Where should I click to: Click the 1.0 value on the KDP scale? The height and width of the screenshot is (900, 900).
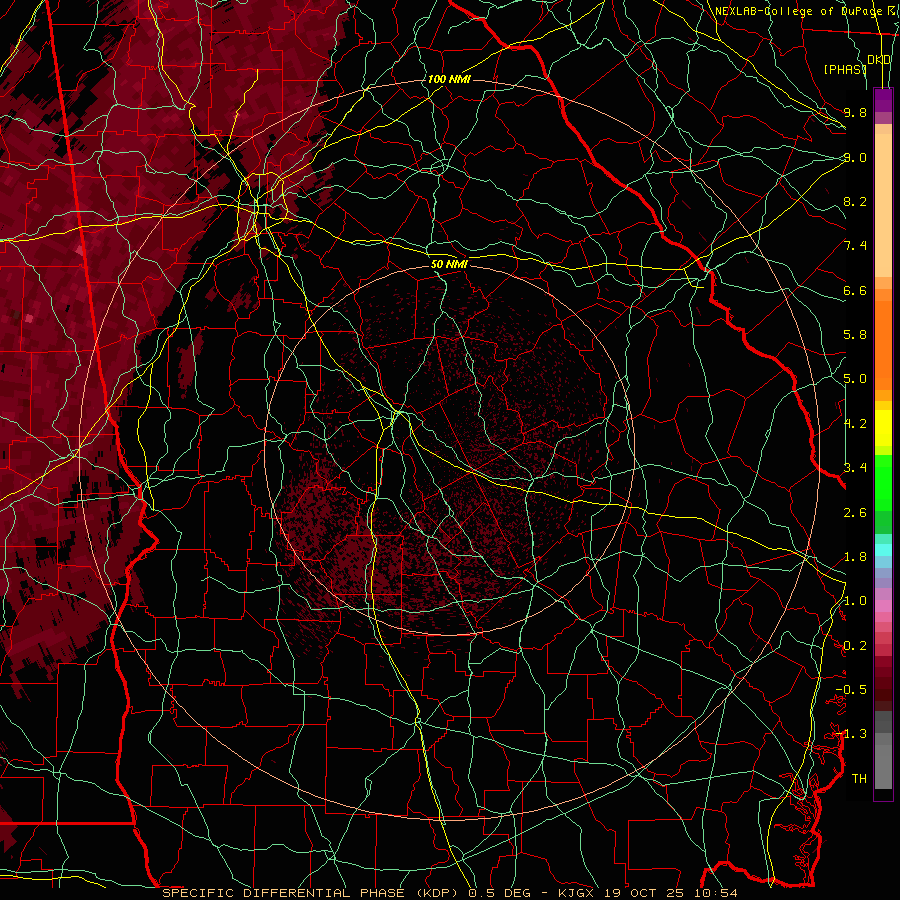pyautogui.click(x=855, y=601)
